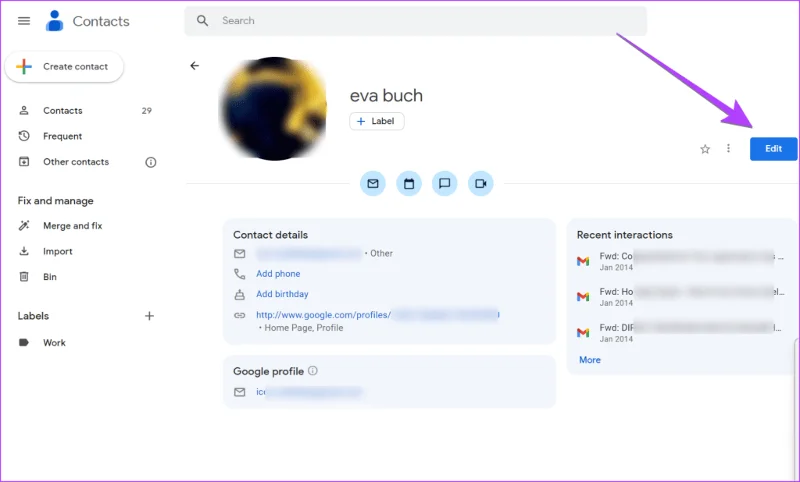This screenshot has width=800, height=482.
Task: Open the hamburger main menu
Action: tap(24, 21)
